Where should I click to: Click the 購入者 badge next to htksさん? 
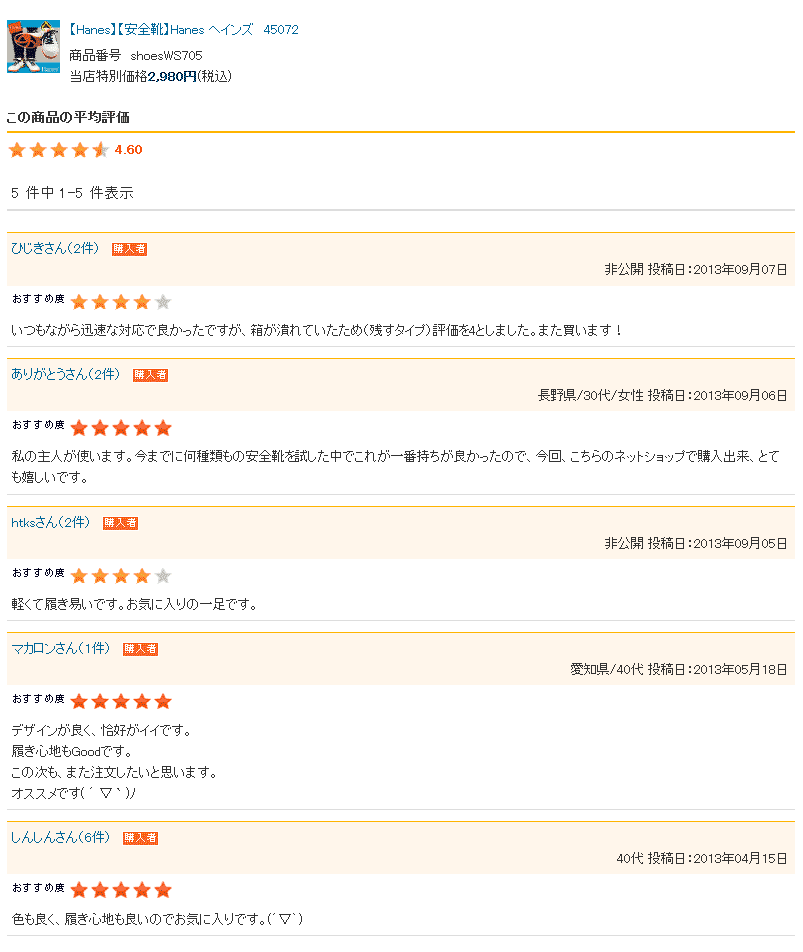click(x=120, y=523)
